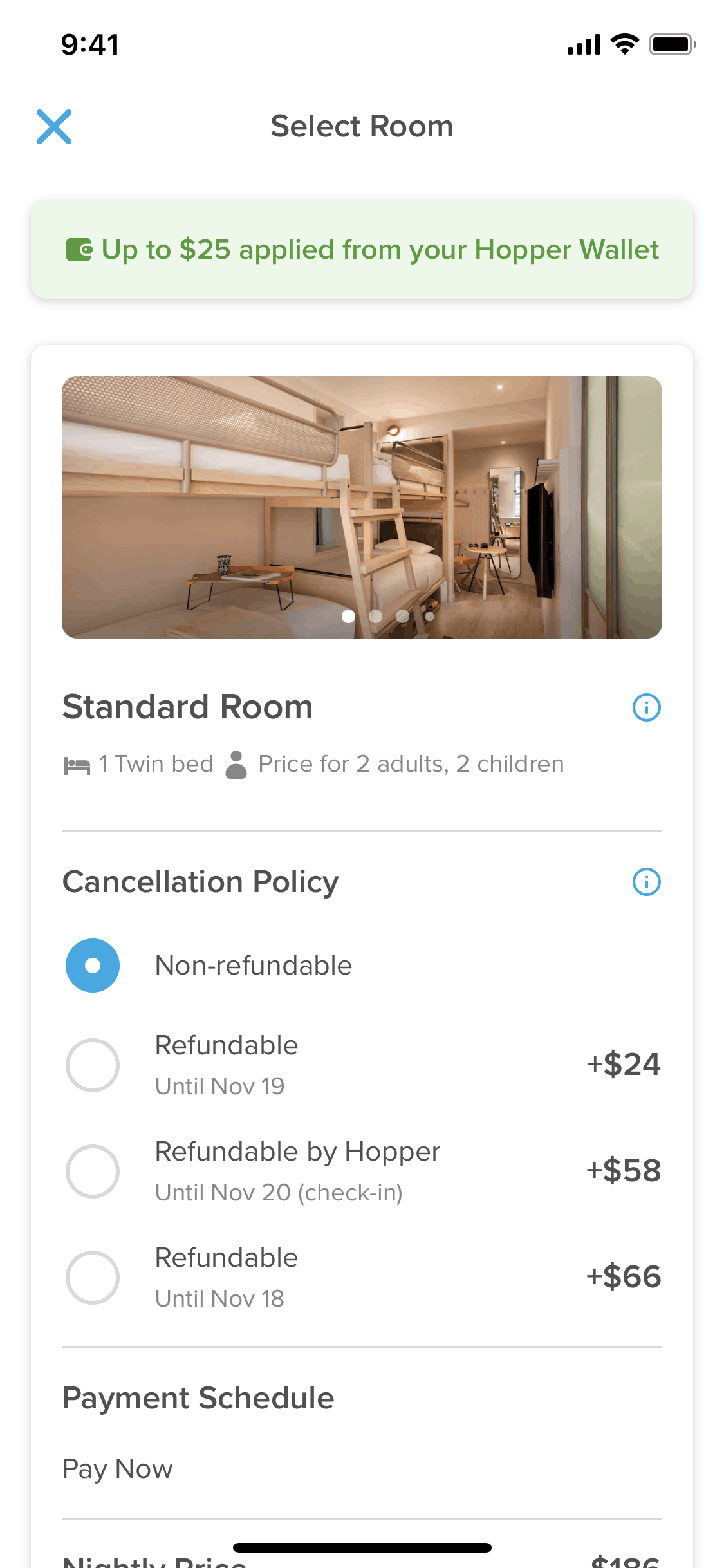Tap the twin bed icon

point(77,765)
